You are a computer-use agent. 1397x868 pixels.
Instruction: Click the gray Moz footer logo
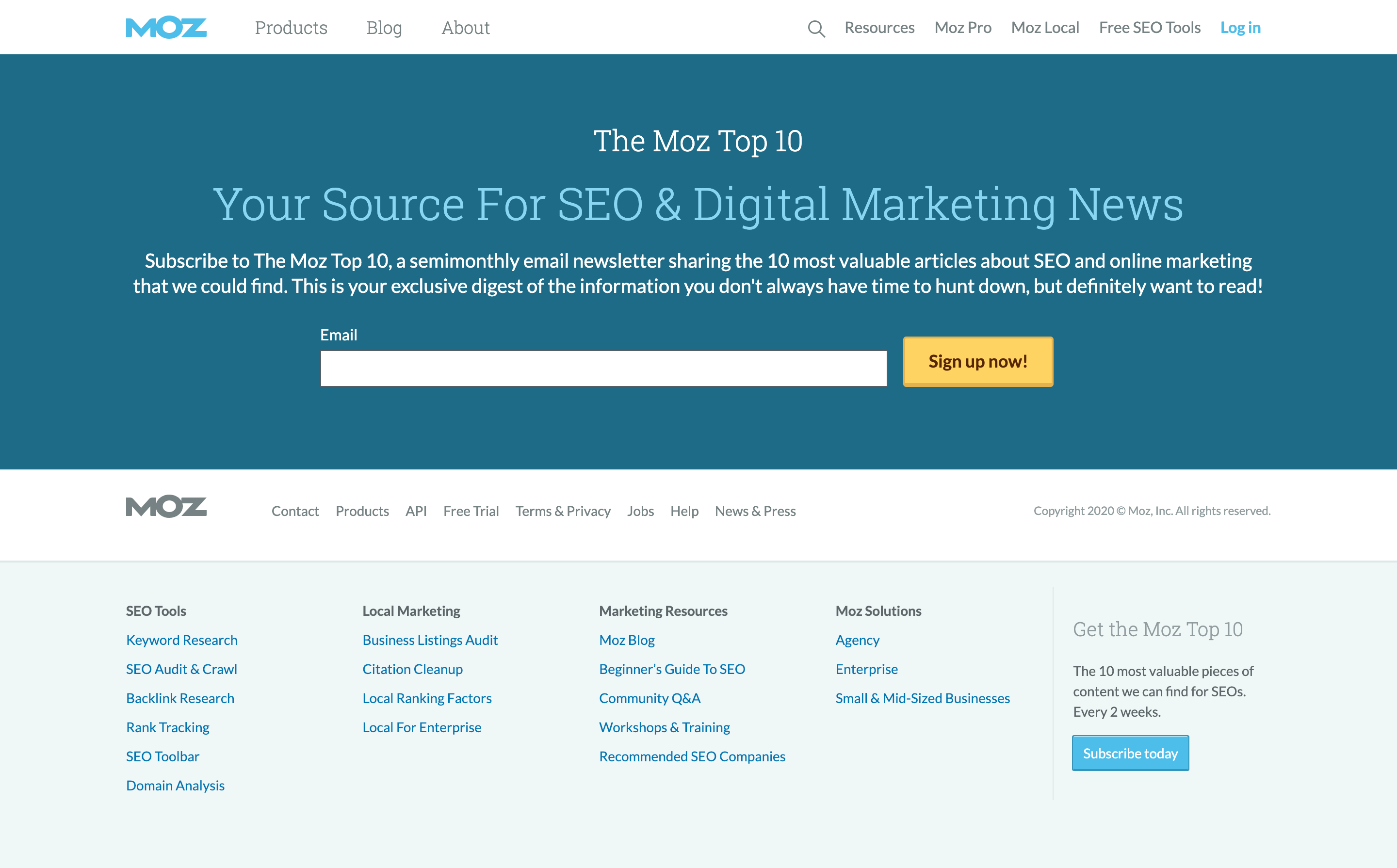click(x=166, y=506)
